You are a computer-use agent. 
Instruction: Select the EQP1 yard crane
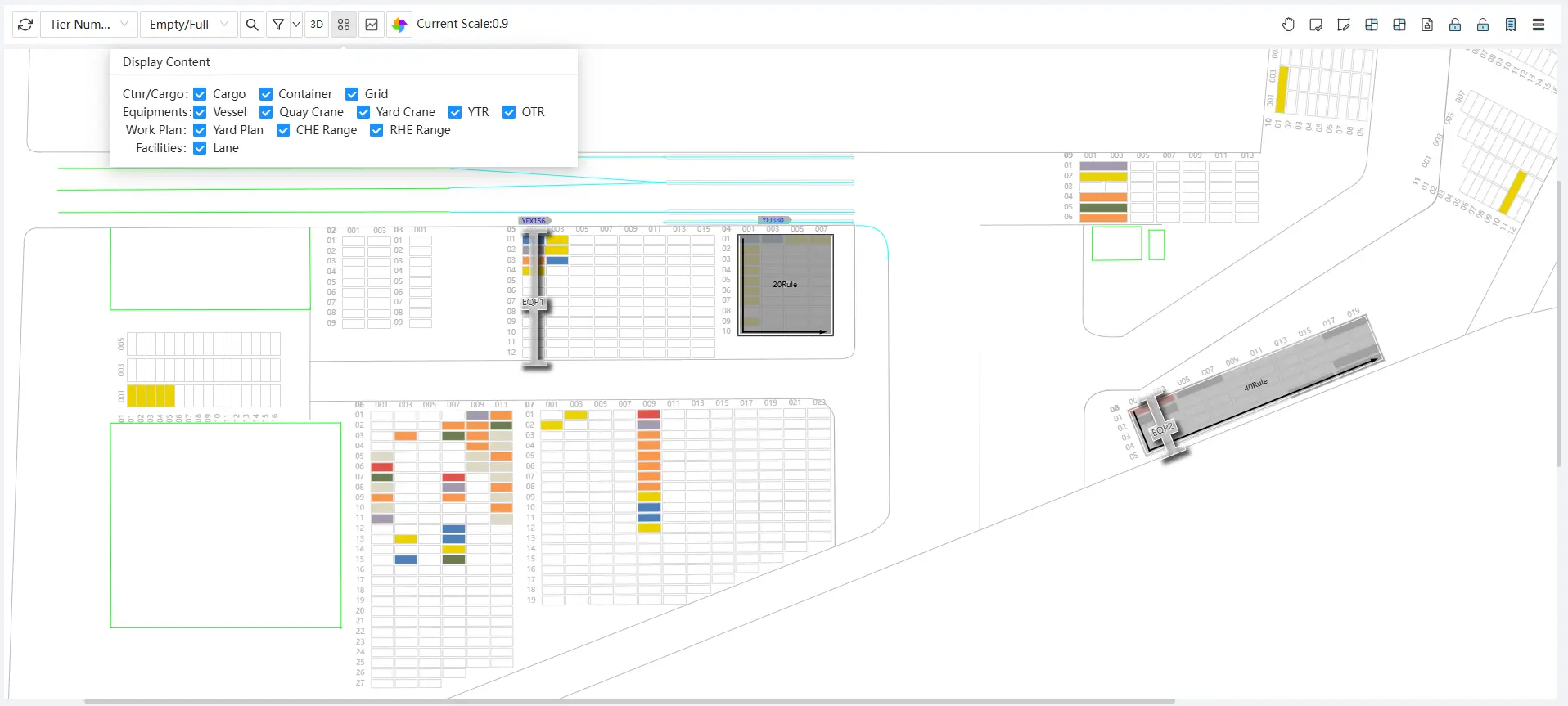tap(535, 299)
